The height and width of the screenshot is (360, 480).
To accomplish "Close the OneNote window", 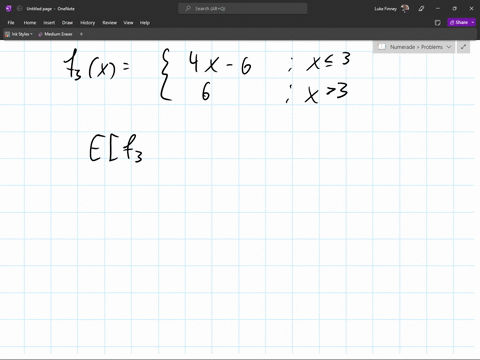I will tap(471, 9).
